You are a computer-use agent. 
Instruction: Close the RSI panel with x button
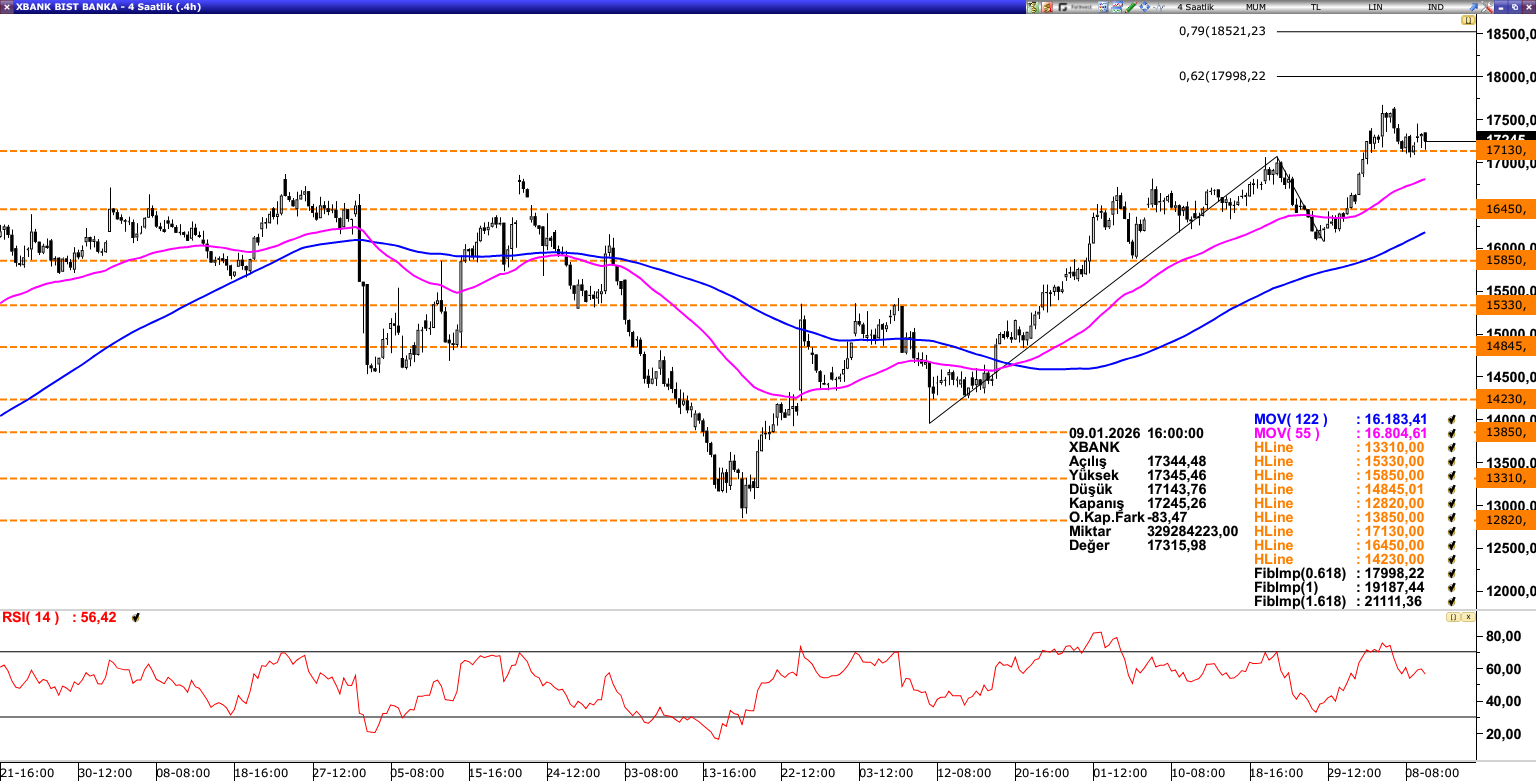pyautogui.click(x=1468, y=618)
